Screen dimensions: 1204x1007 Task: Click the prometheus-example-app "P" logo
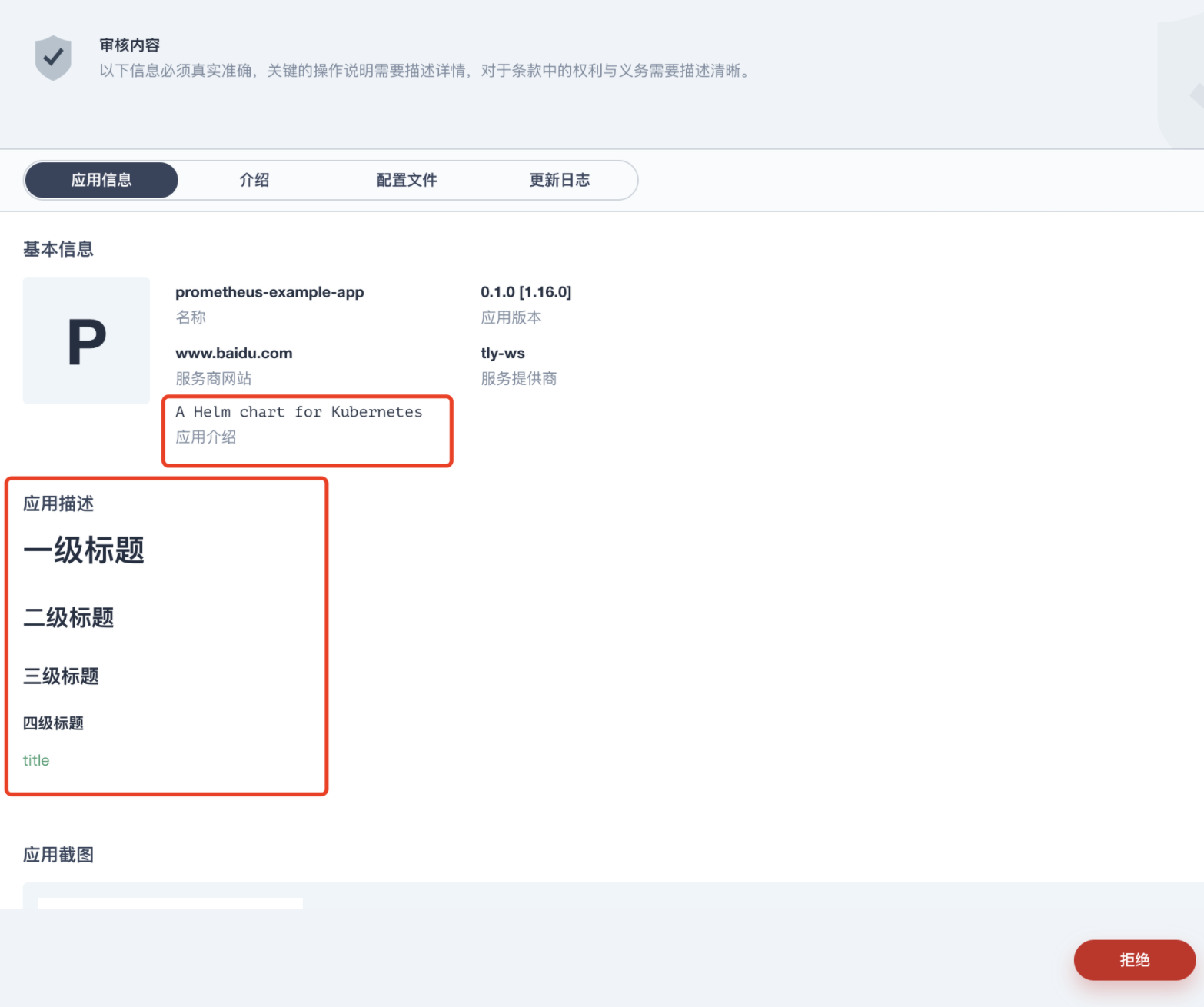click(x=86, y=341)
